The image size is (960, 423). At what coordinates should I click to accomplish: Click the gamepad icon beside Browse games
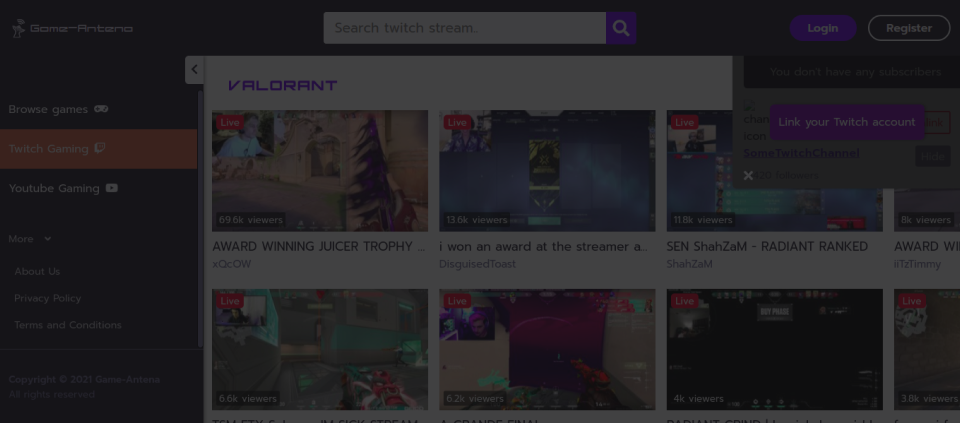pos(101,109)
